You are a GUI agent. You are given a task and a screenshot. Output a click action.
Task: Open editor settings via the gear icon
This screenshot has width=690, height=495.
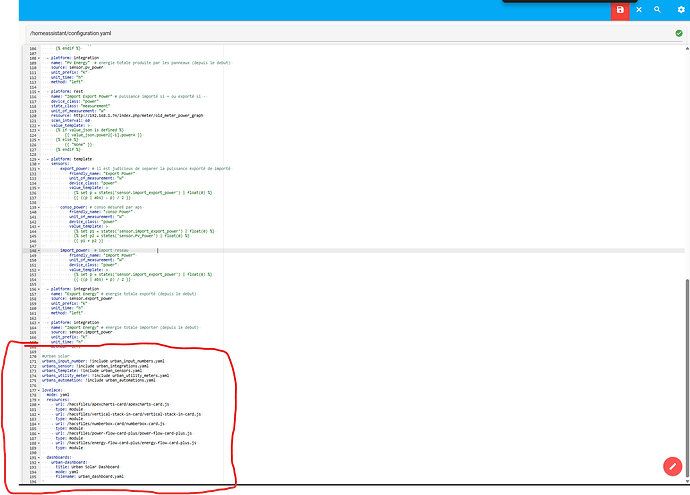(680, 9)
